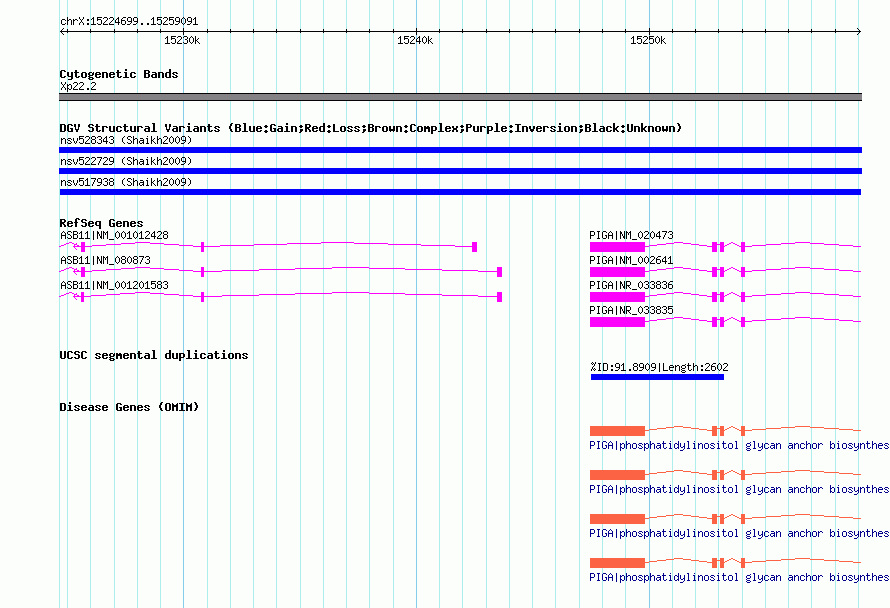Select the UCSC segmental duplications track title
This screenshot has height=608, width=890.
pos(154,355)
